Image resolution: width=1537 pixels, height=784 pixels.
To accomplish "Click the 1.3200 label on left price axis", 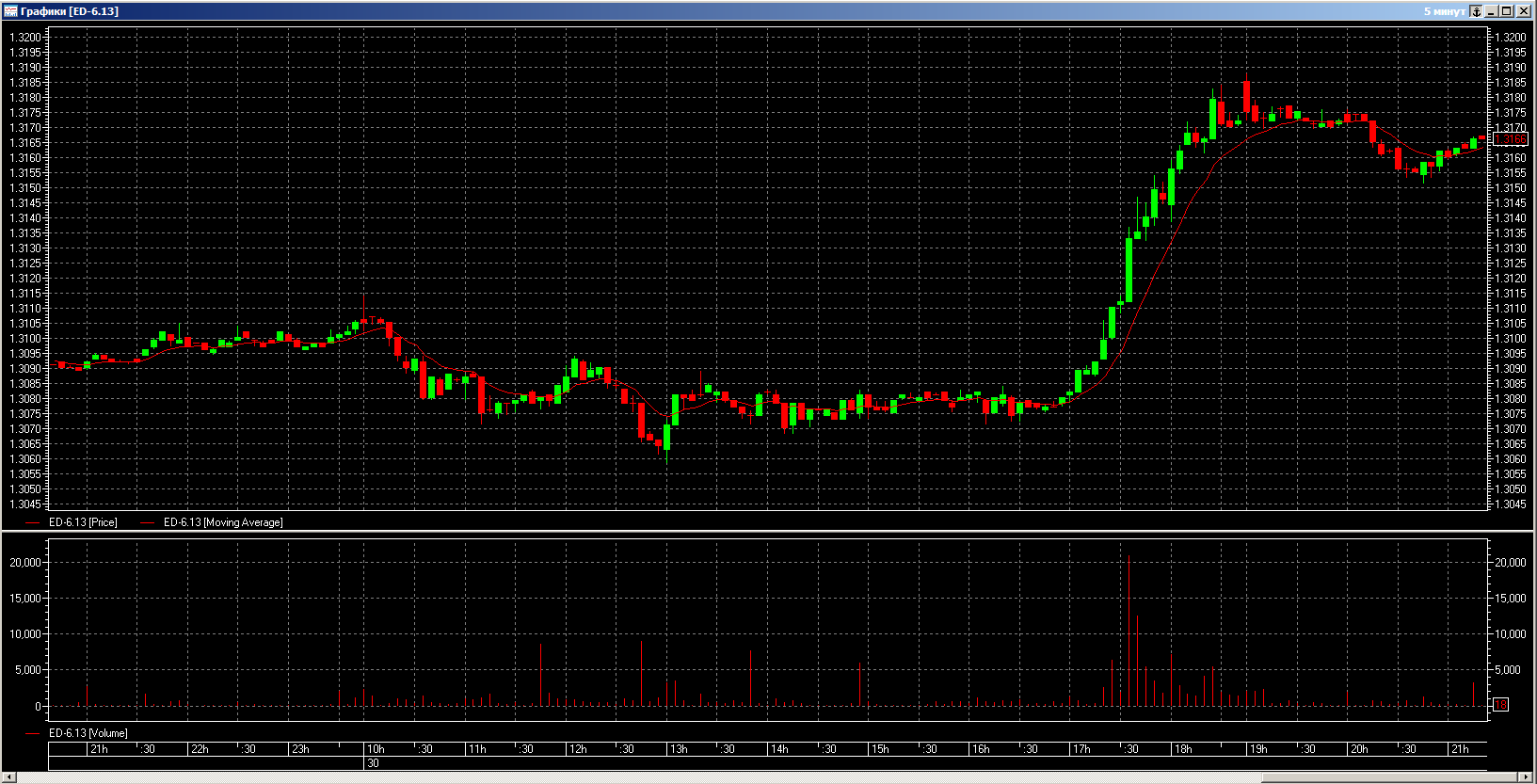I will tap(25, 38).
